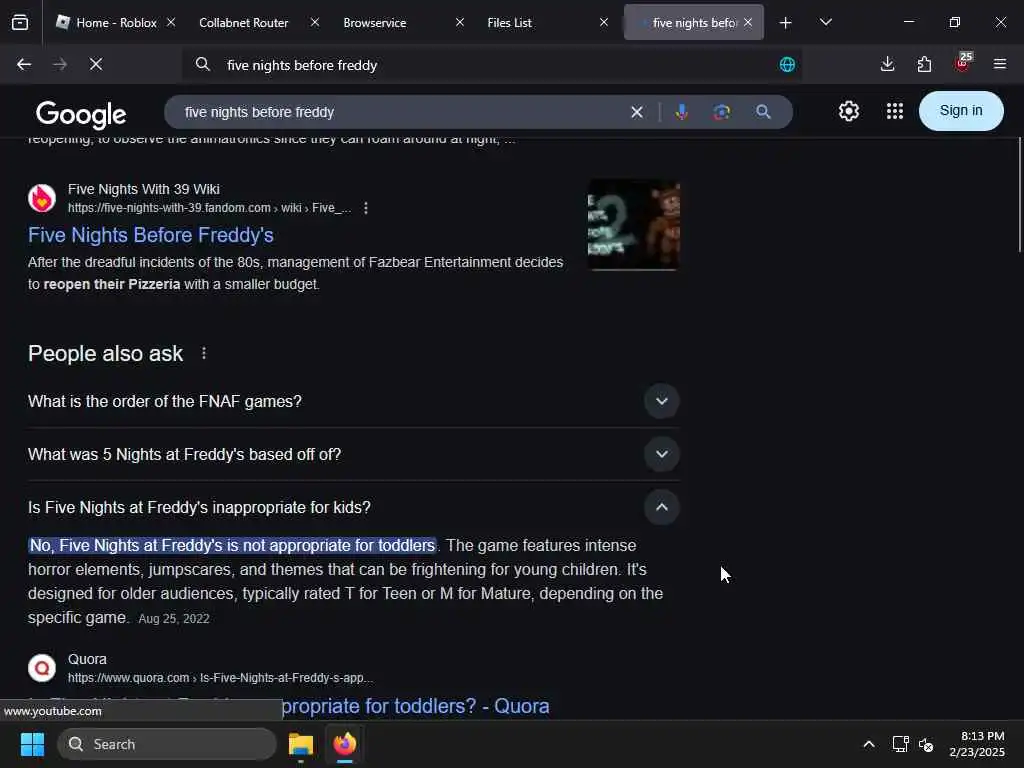Open the extension with 25 badge

[x=962, y=63]
